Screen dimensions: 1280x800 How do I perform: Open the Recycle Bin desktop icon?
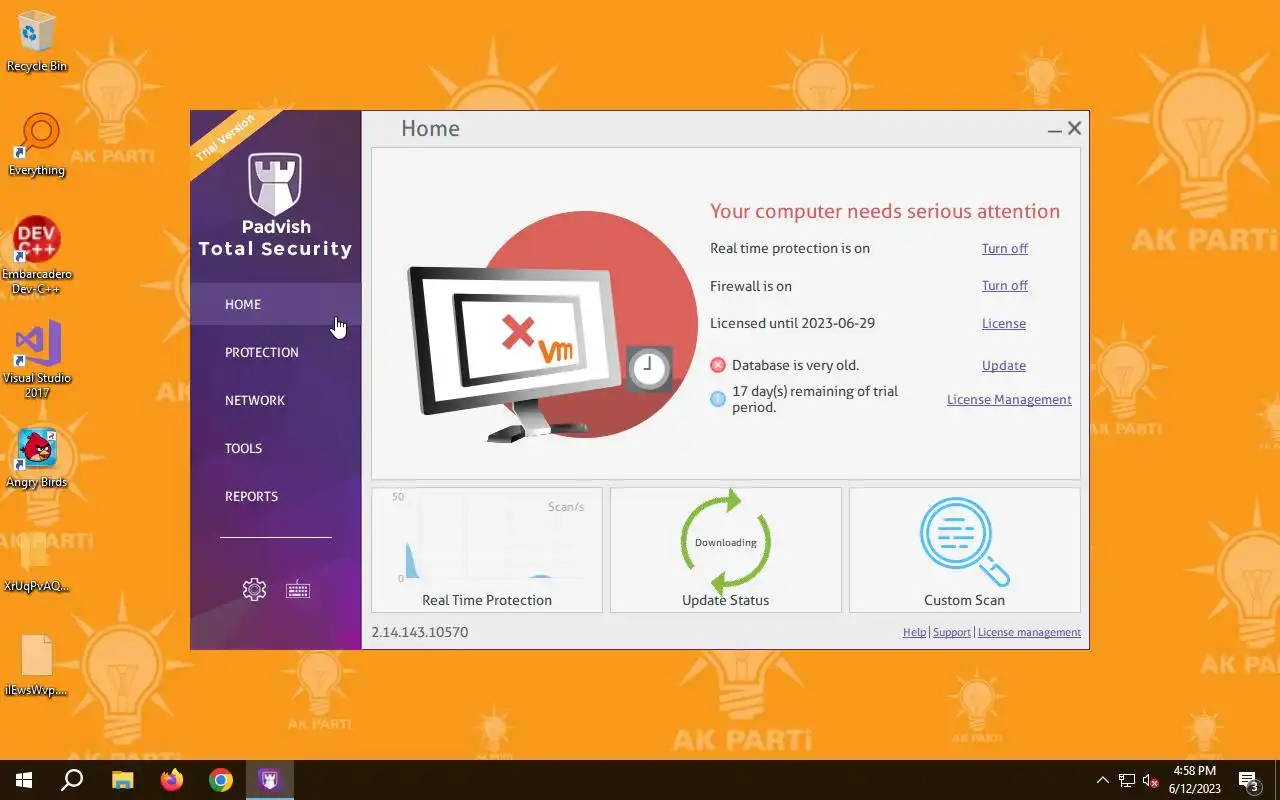(x=37, y=42)
